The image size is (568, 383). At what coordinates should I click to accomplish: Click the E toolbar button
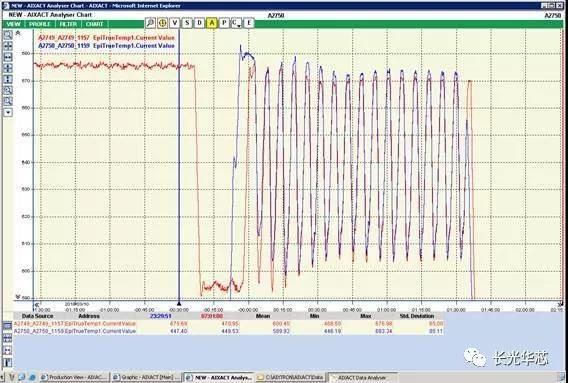click(249, 23)
